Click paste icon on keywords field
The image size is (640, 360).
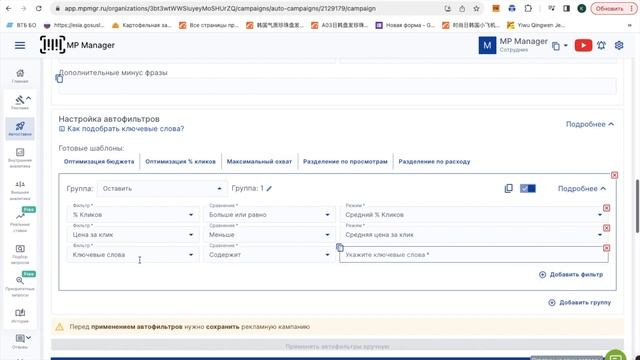tap(340, 247)
